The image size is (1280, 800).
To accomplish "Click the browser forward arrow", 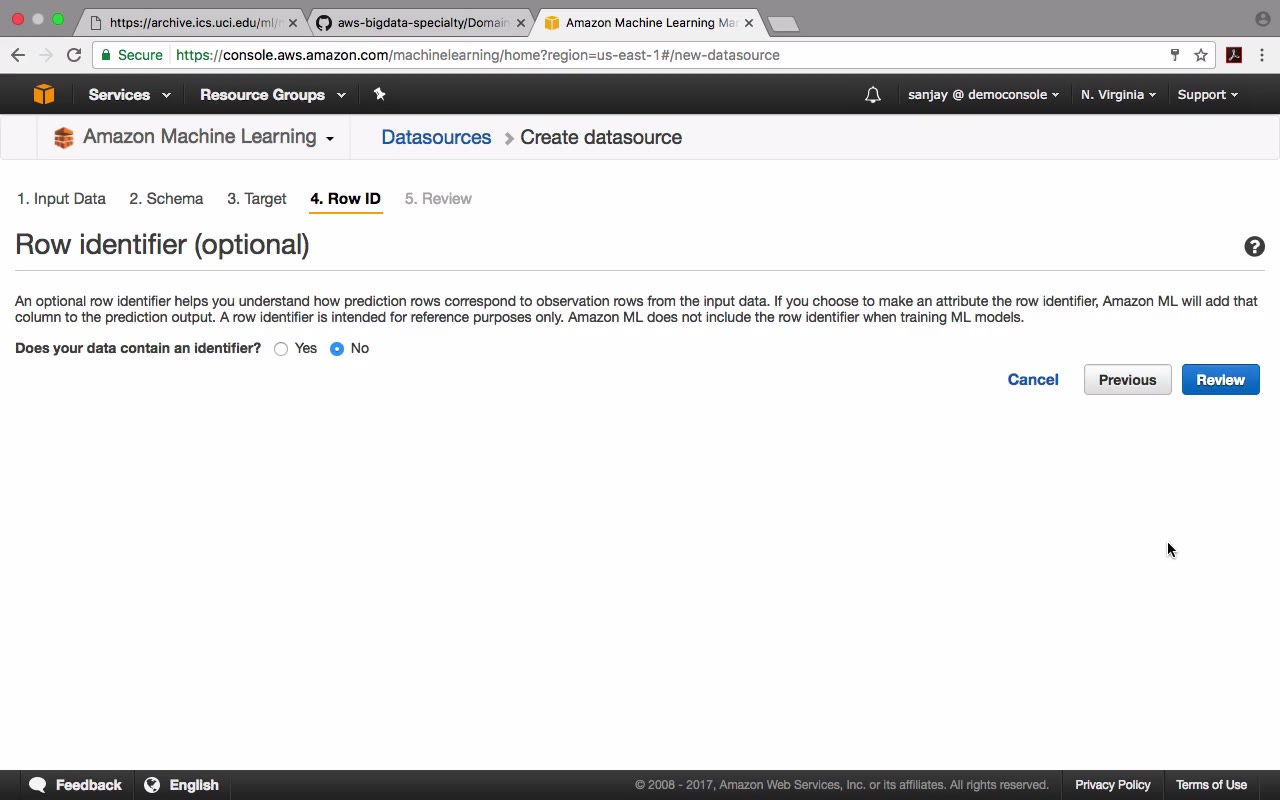I will pos(45,55).
